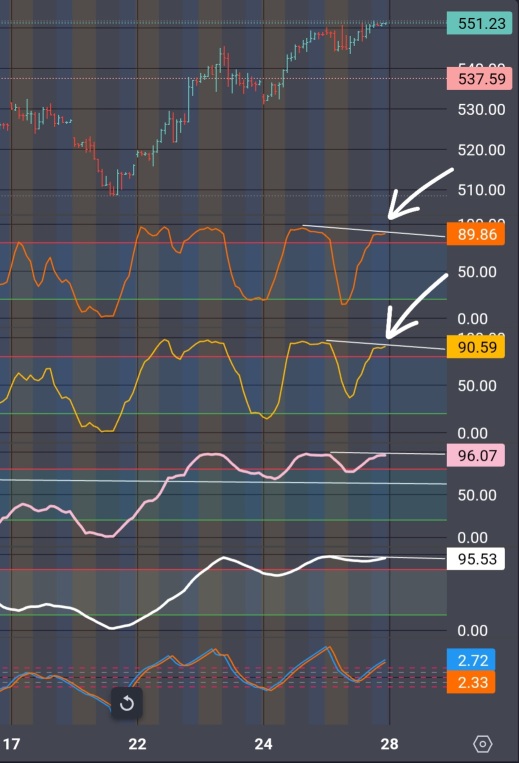Click the 96.07 pink indicator value label
The height and width of the screenshot is (763, 519).
pos(475,455)
